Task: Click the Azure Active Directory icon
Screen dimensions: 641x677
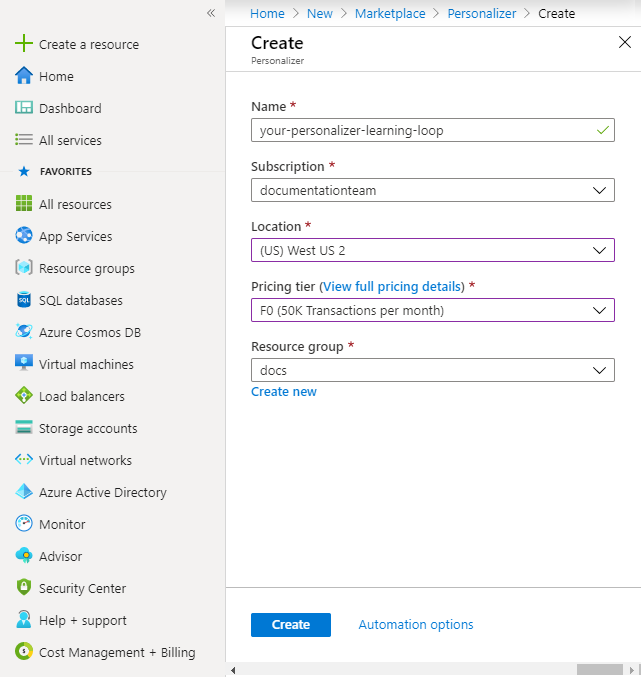Action: pyautogui.click(x=24, y=492)
